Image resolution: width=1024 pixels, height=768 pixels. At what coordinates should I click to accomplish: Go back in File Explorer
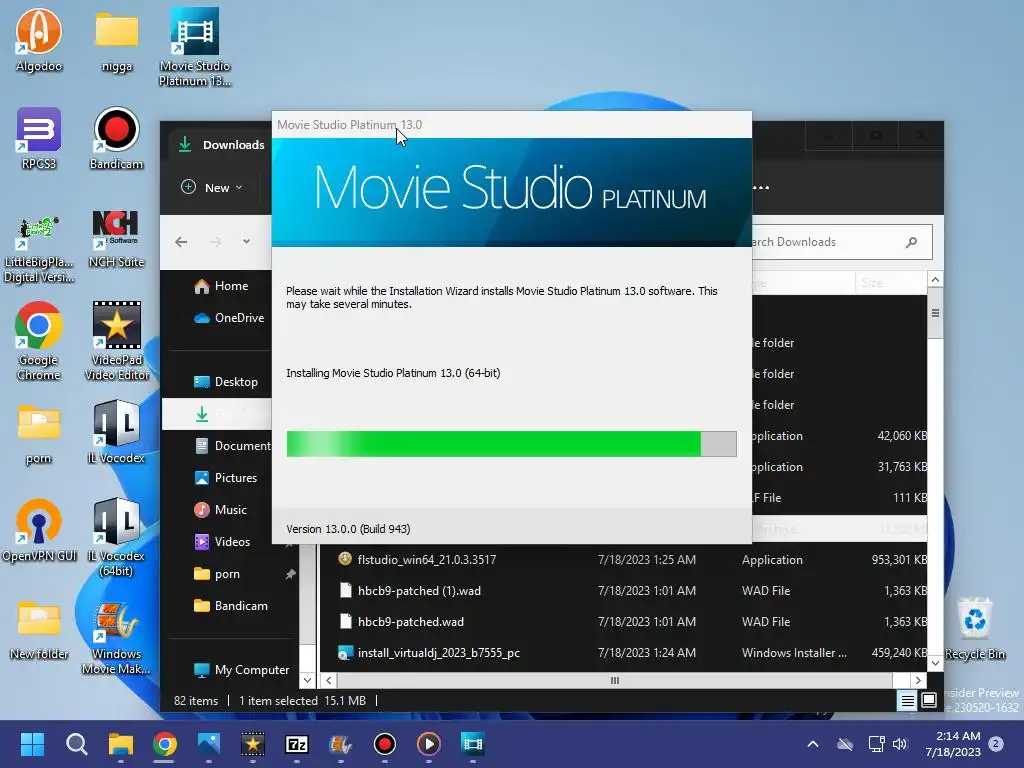(181, 242)
